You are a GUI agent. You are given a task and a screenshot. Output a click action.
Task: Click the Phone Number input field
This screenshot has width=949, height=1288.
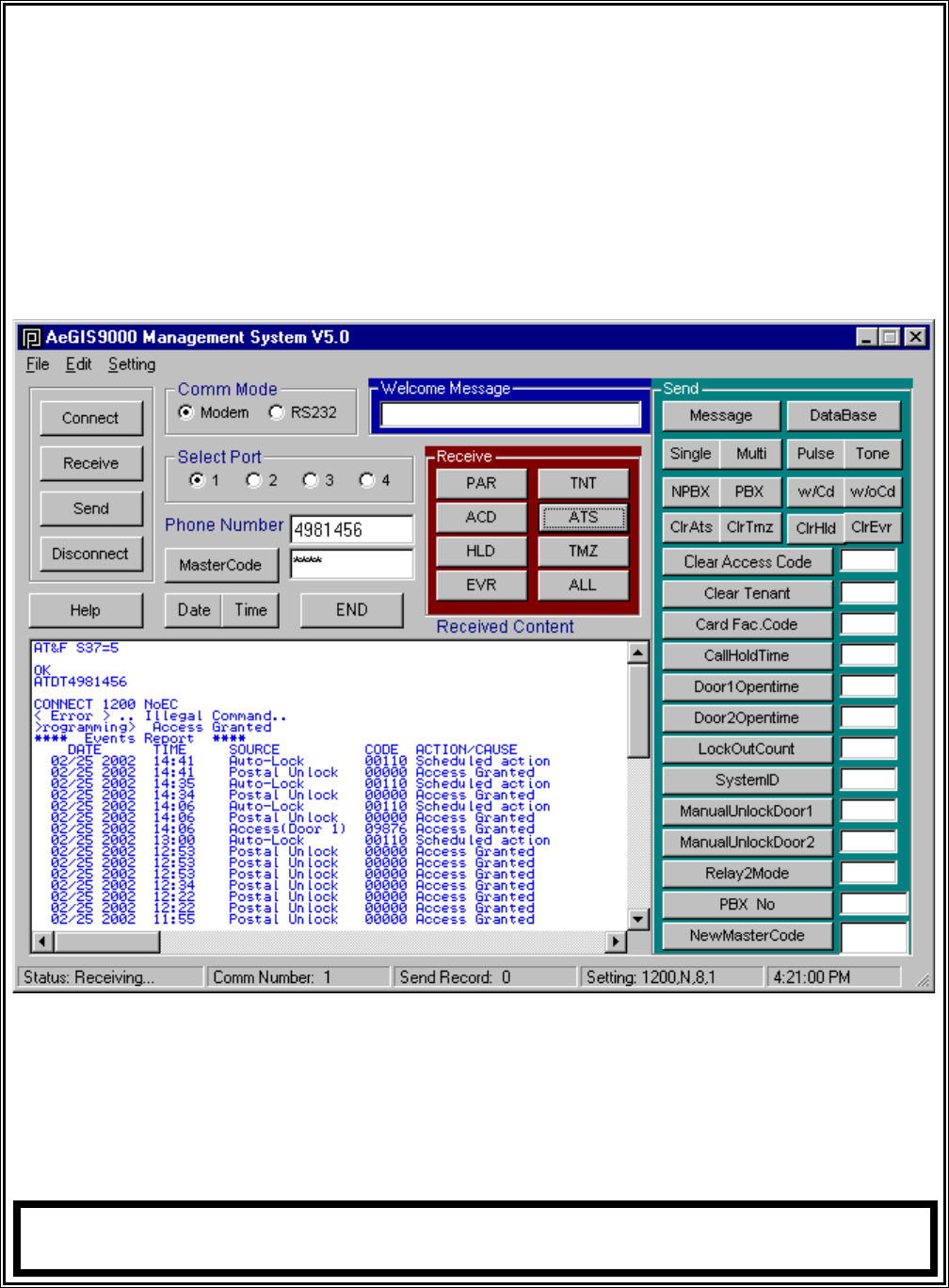[x=351, y=530]
